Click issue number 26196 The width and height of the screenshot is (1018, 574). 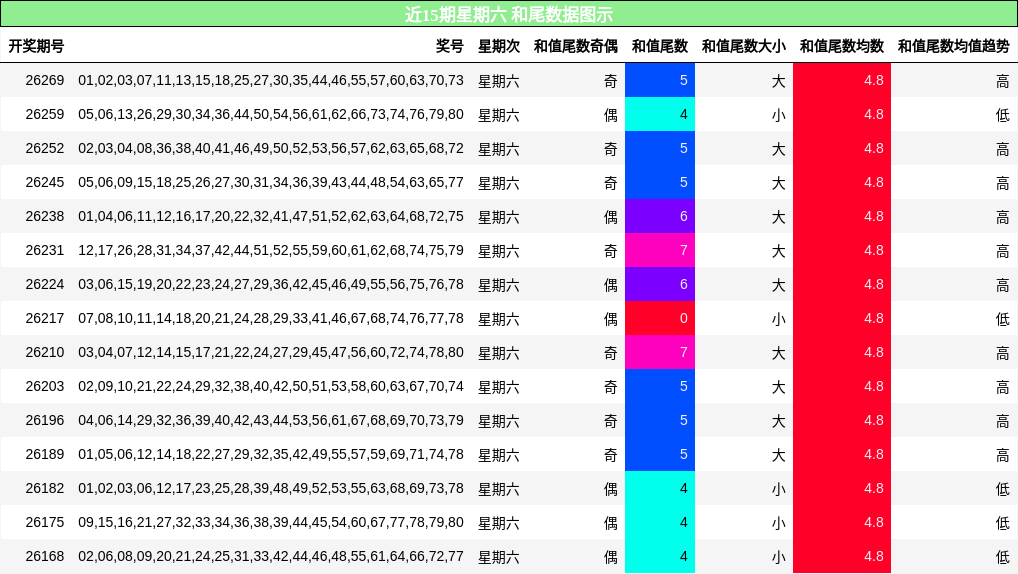pyautogui.click(x=45, y=420)
